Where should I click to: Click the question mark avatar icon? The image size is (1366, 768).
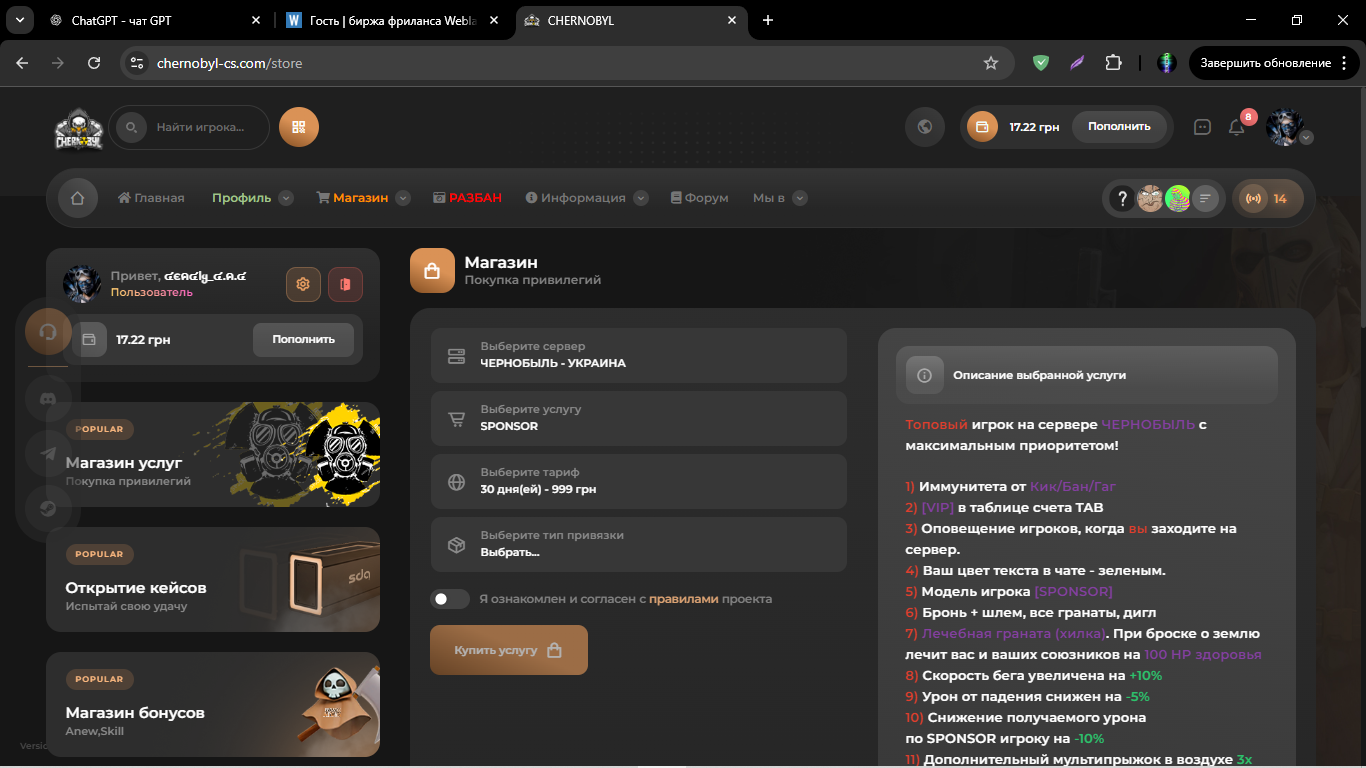(1123, 199)
